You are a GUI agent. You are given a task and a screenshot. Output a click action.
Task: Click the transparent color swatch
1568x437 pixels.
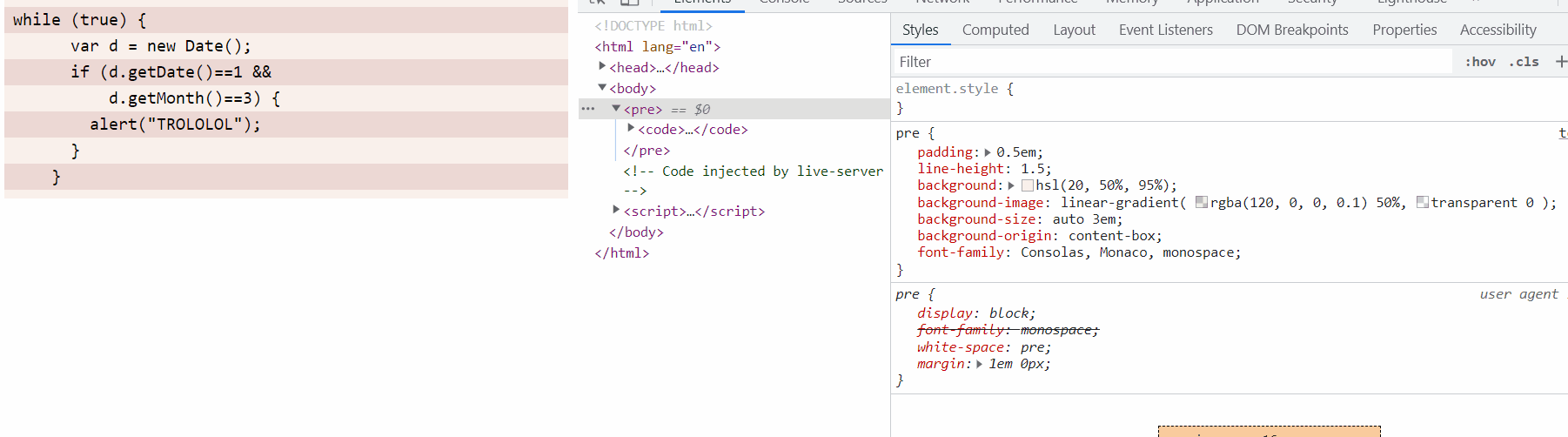coord(1423,203)
